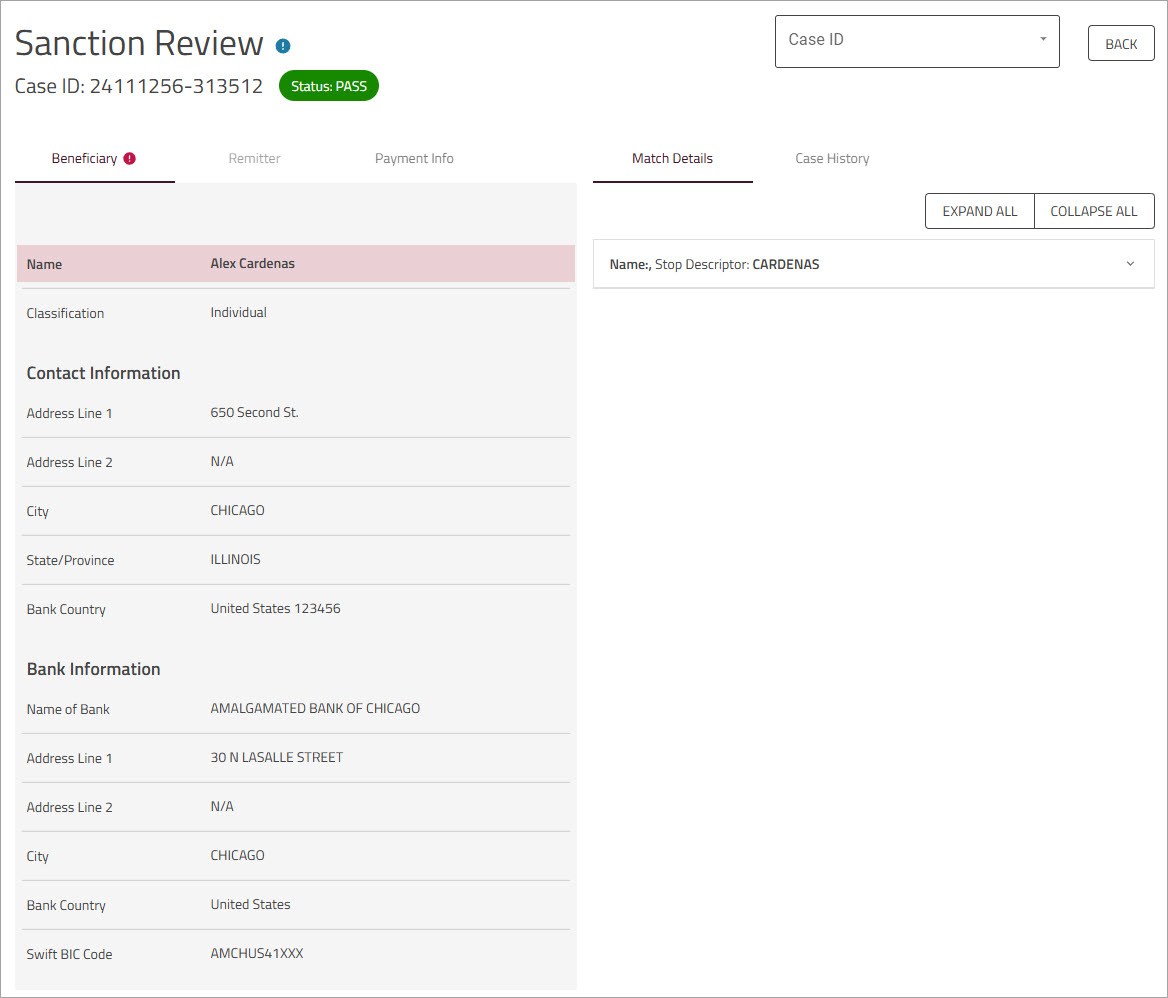Click EXPAND ALL for match details
1168x998 pixels.
coord(979,211)
